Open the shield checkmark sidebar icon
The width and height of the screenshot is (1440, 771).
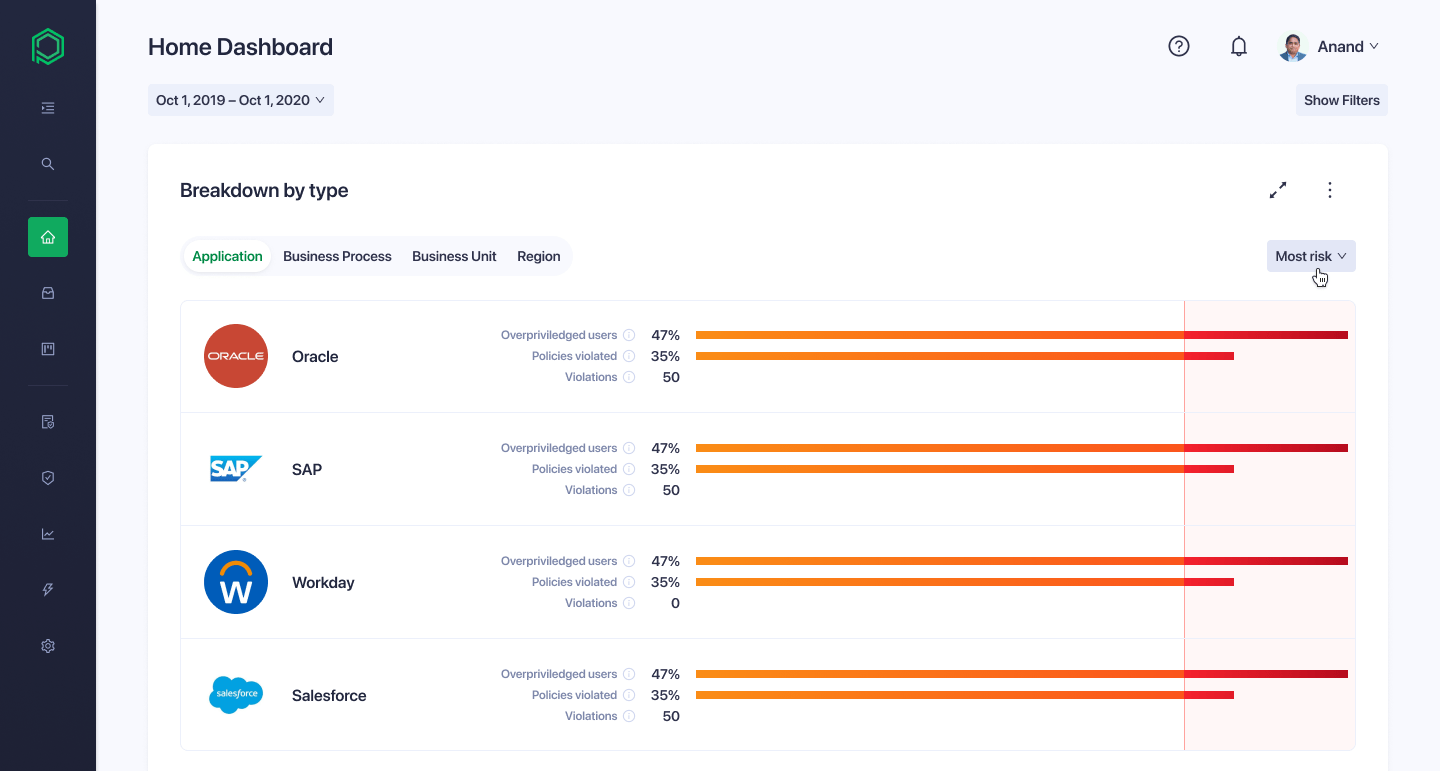[48, 478]
